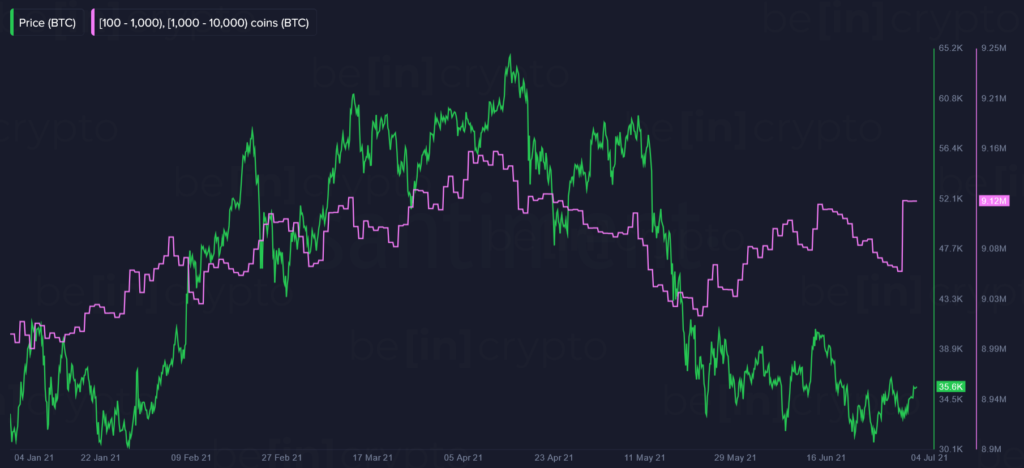The width and height of the screenshot is (1024, 468).
Task: Click the 29 May 21 date label
Action: click(x=736, y=458)
